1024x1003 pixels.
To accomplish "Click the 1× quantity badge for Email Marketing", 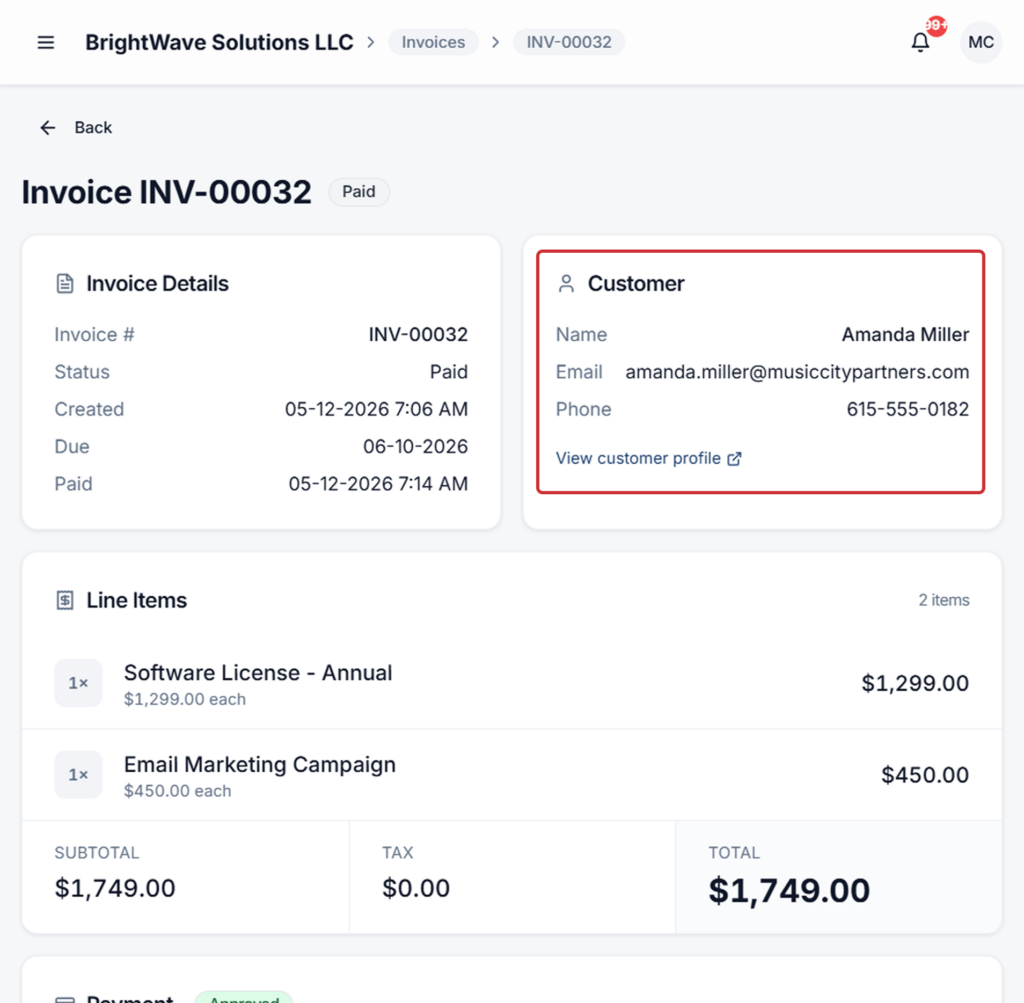I will (78, 774).
